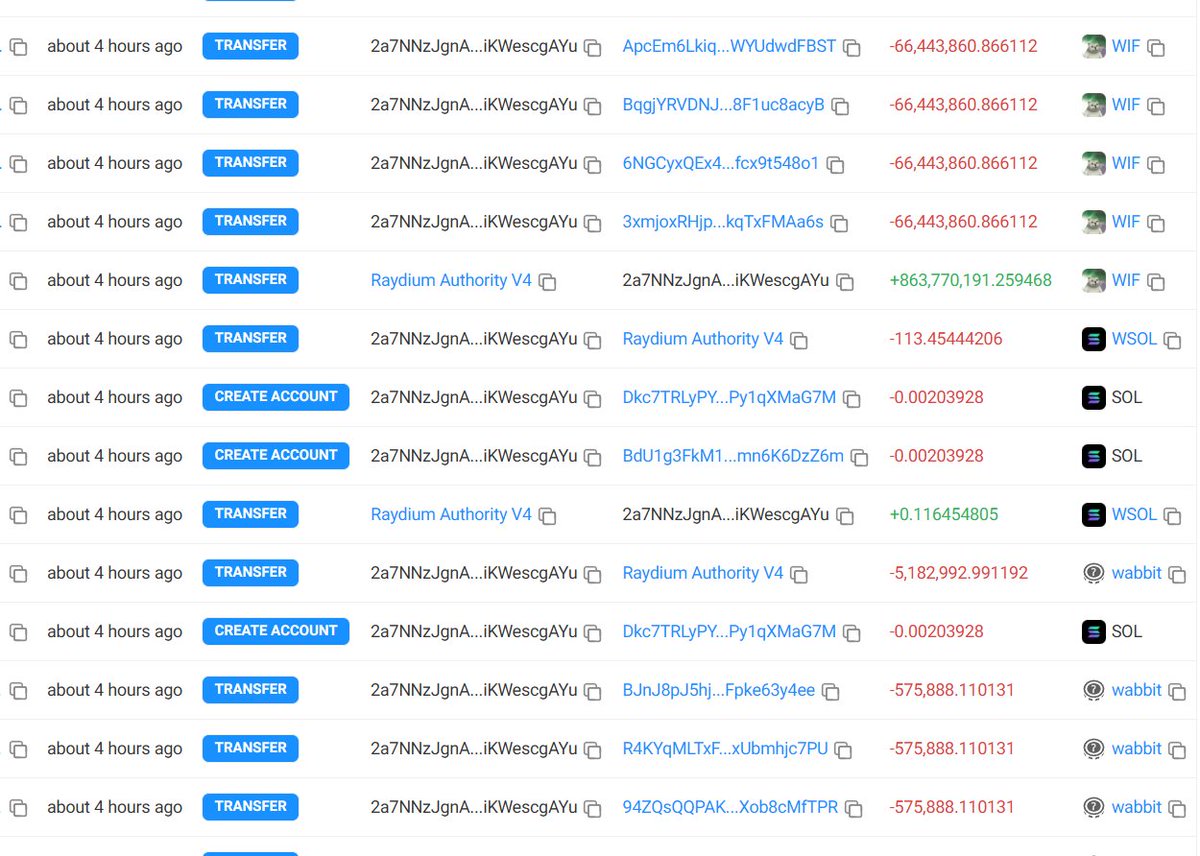Screen dimensions: 1200x856
Task: Open the BJnJ8pJ5hj...Fpke63y4ee account page
Action: 719,690
